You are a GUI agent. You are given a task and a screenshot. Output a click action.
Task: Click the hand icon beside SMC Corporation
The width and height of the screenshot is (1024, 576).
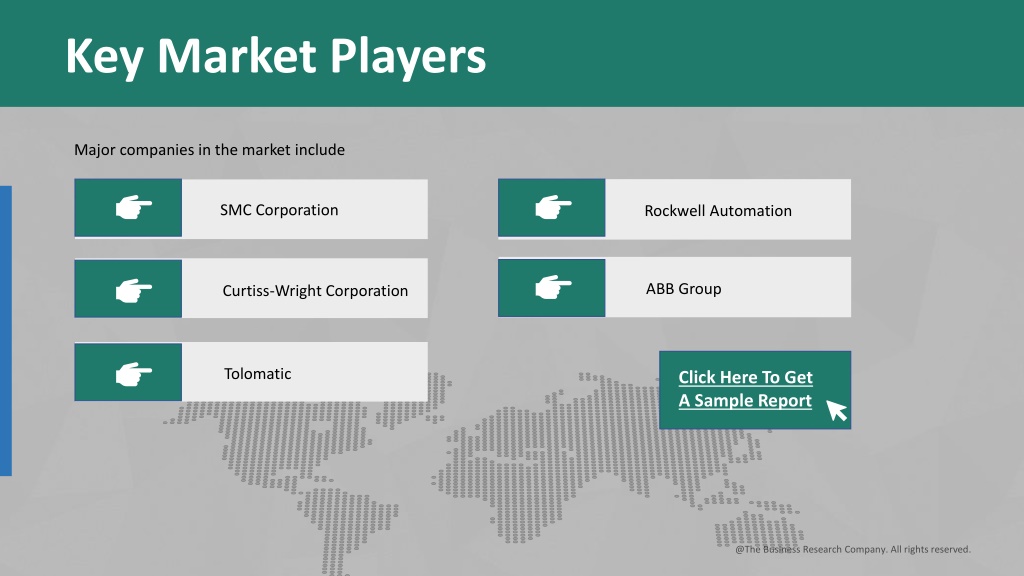pyautogui.click(x=134, y=208)
